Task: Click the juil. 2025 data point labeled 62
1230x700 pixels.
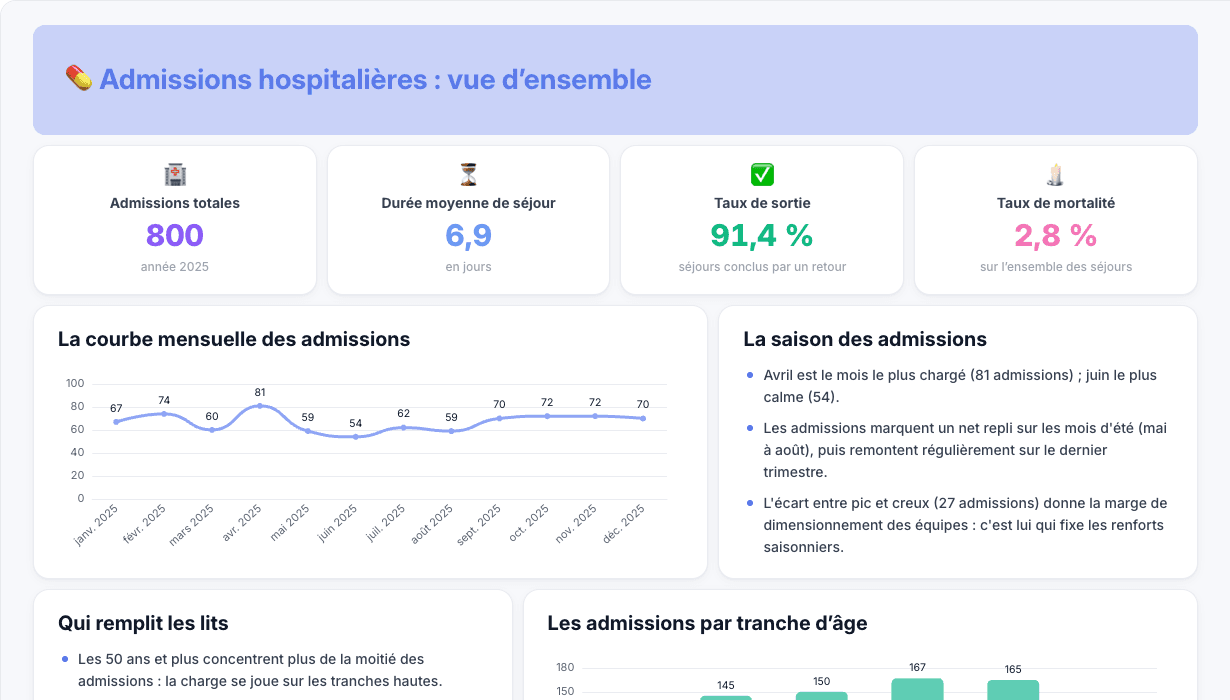Action: click(403, 428)
